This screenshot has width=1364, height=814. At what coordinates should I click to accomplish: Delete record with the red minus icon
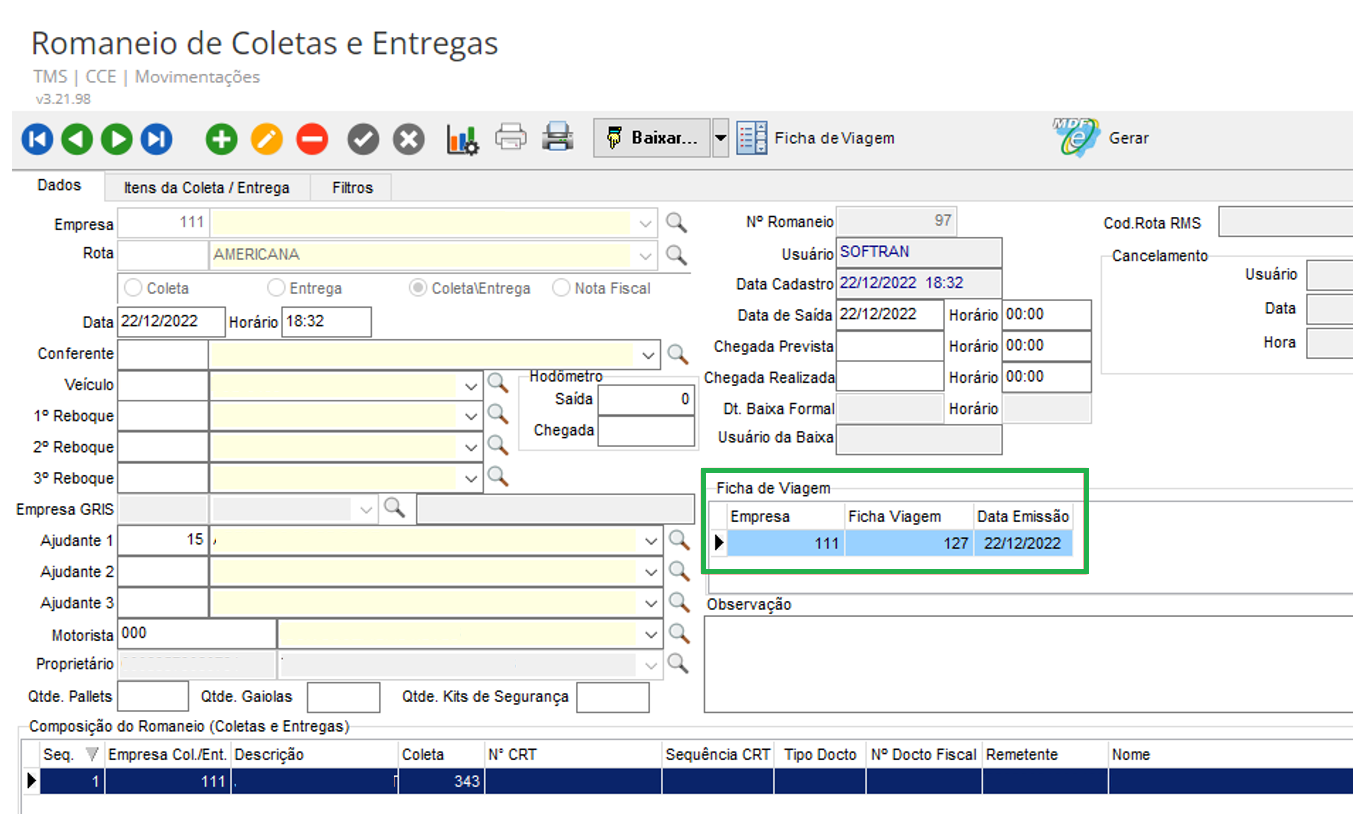point(312,139)
